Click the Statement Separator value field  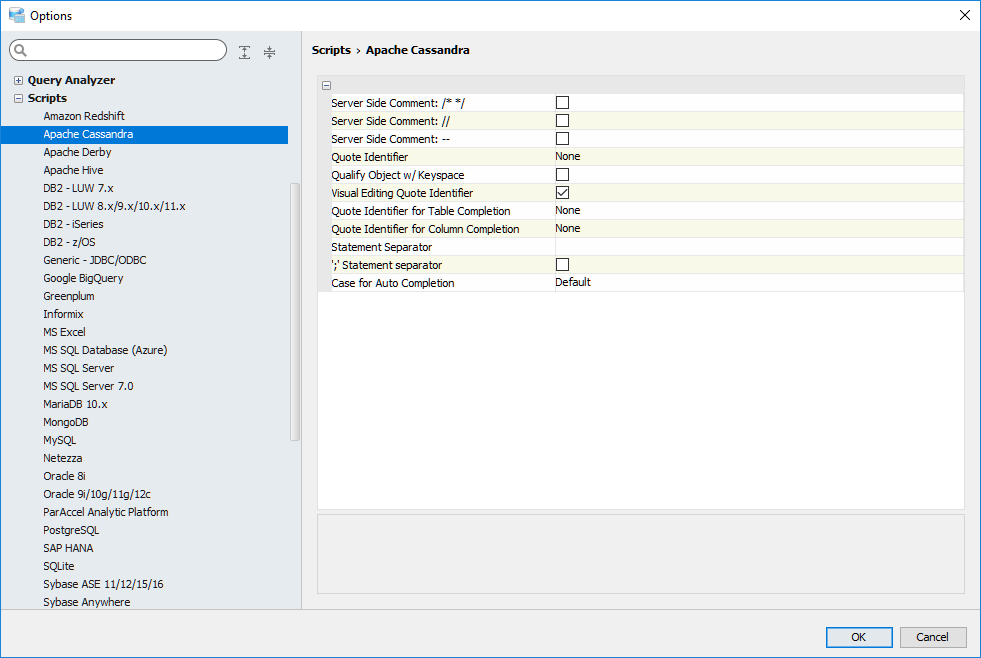(x=758, y=247)
